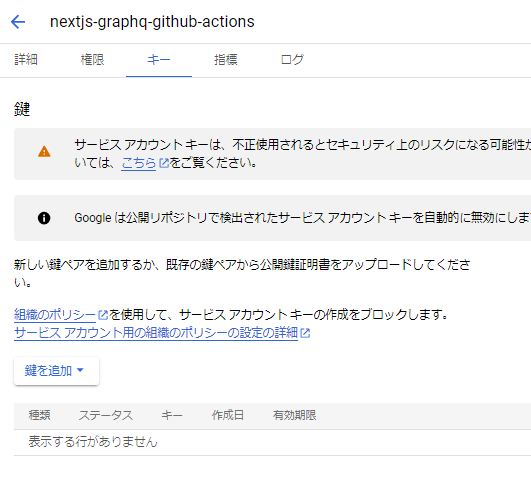Click the 作成日 column header
This screenshot has width=531, height=479.
point(228,415)
